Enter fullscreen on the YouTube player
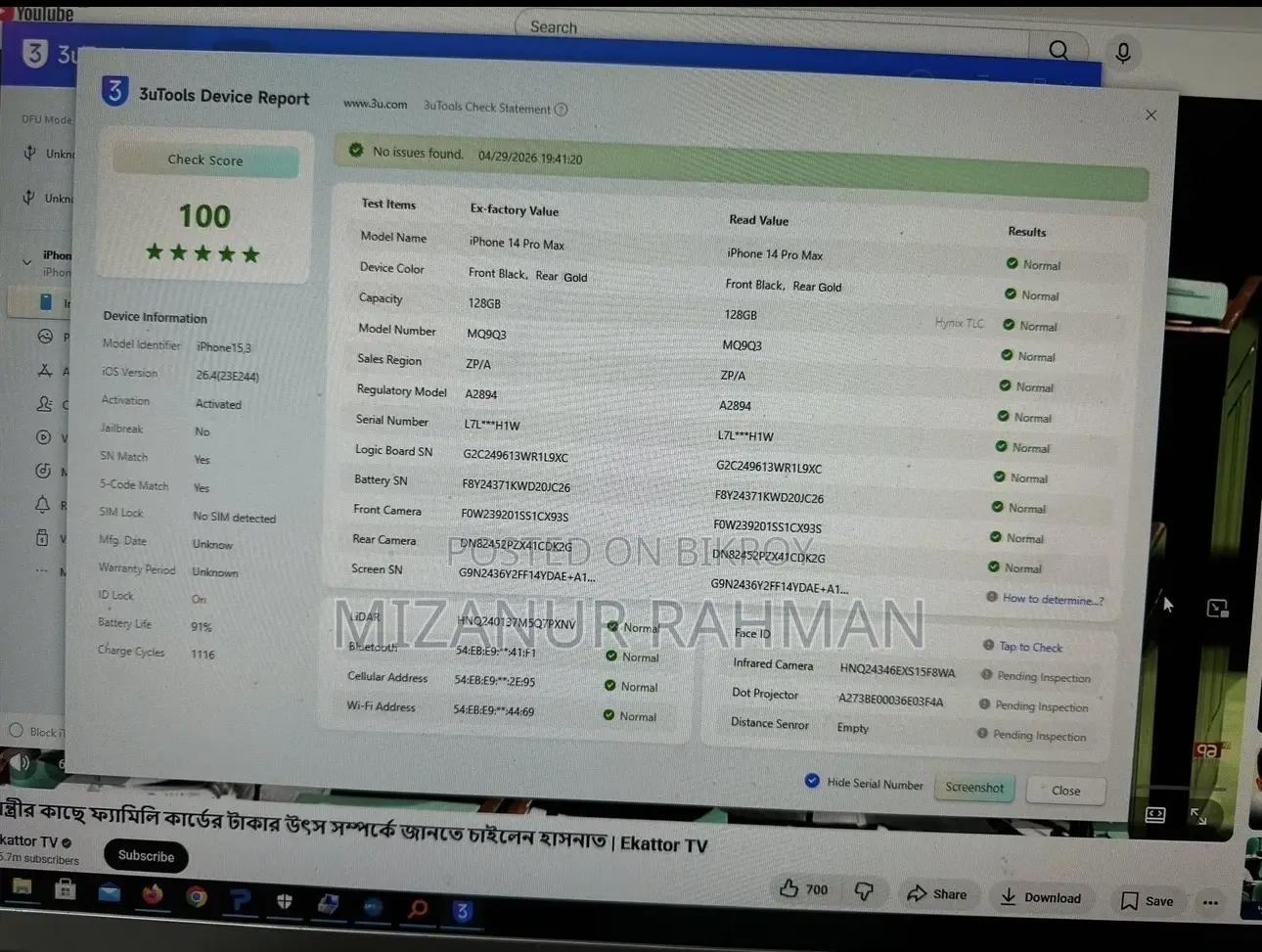Viewport: 1262px width, 952px height. (x=1198, y=815)
